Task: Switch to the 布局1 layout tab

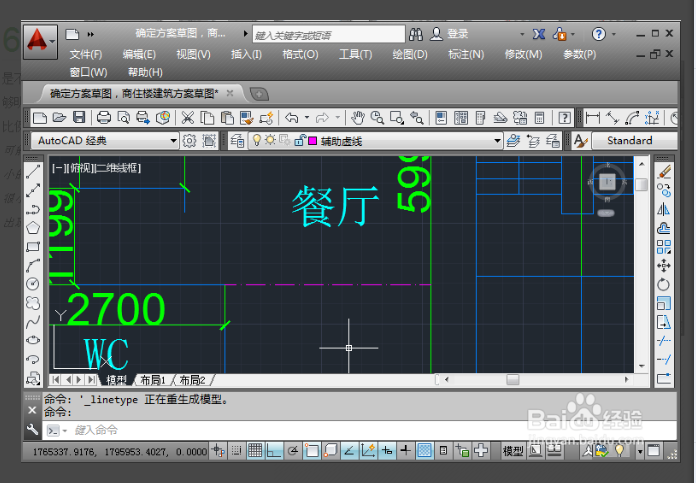Action: pyautogui.click(x=152, y=380)
